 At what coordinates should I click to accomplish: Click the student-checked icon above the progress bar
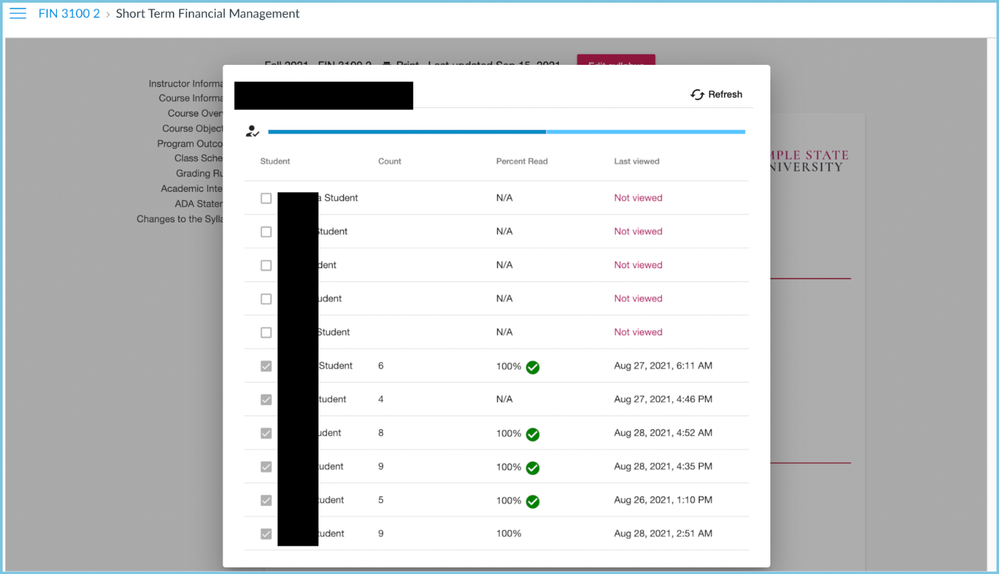(x=253, y=131)
